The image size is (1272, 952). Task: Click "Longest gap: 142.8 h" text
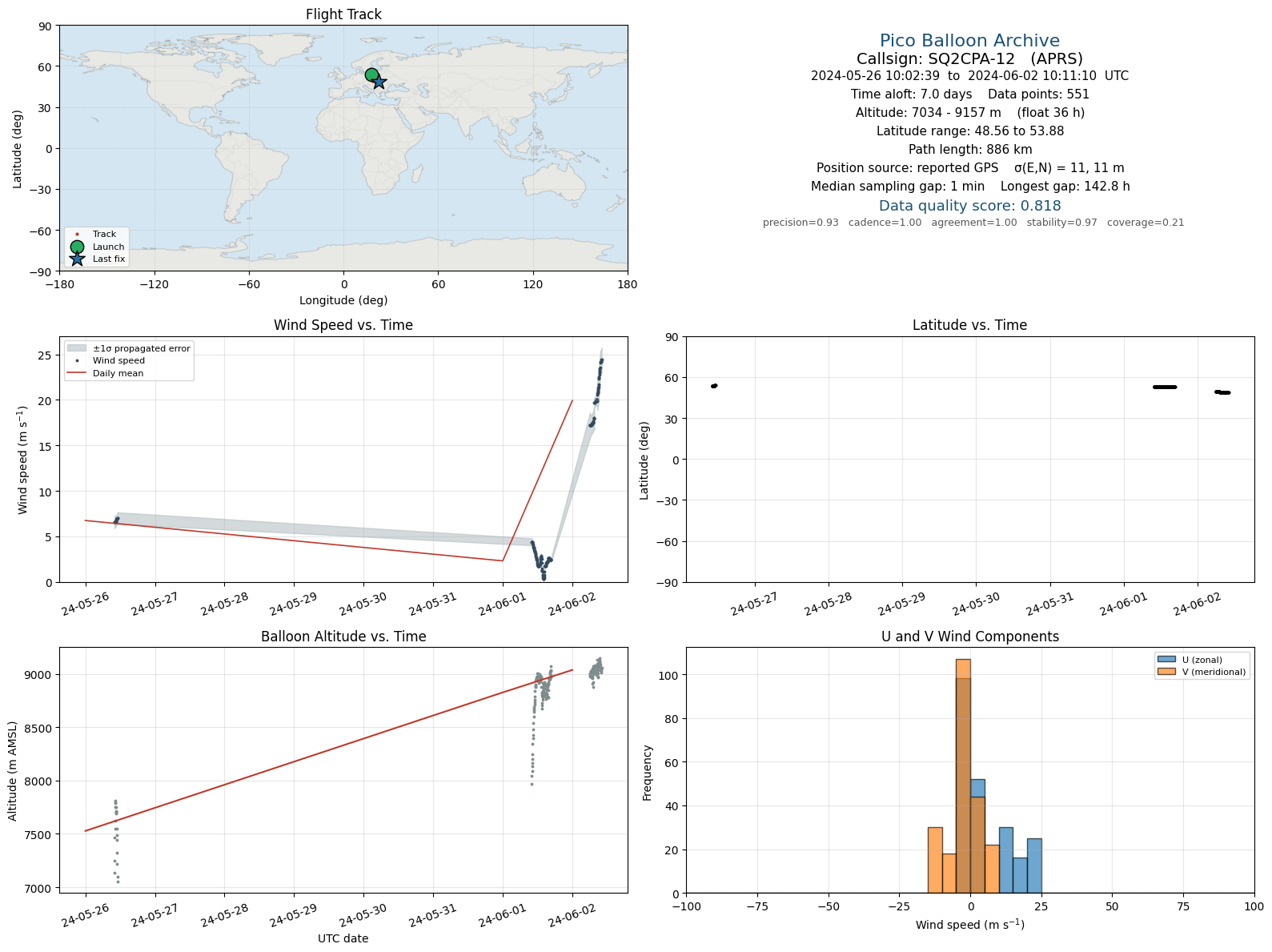(1065, 187)
